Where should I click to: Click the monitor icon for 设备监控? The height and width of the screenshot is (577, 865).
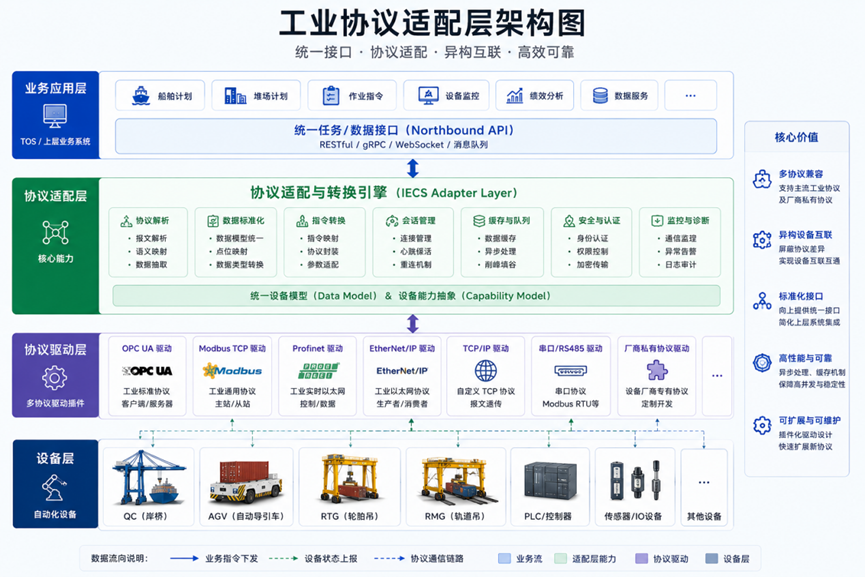(x=428, y=95)
